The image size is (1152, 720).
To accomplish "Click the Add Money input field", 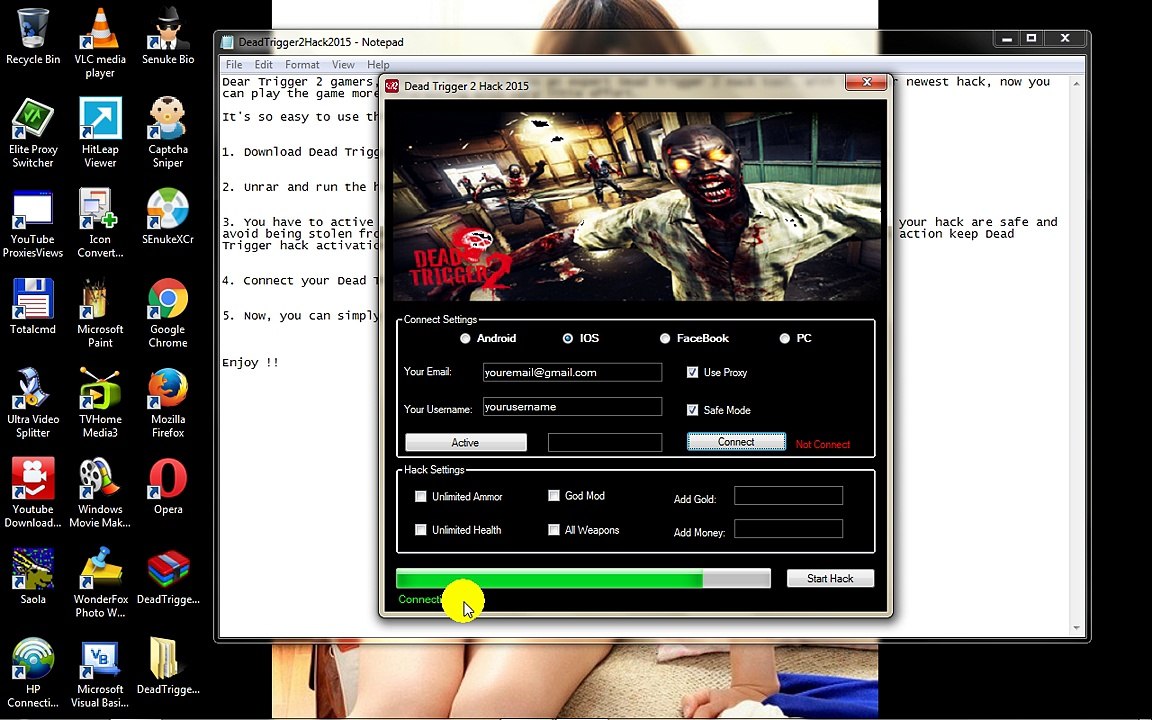I will pyautogui.click(x=788, y=529).
